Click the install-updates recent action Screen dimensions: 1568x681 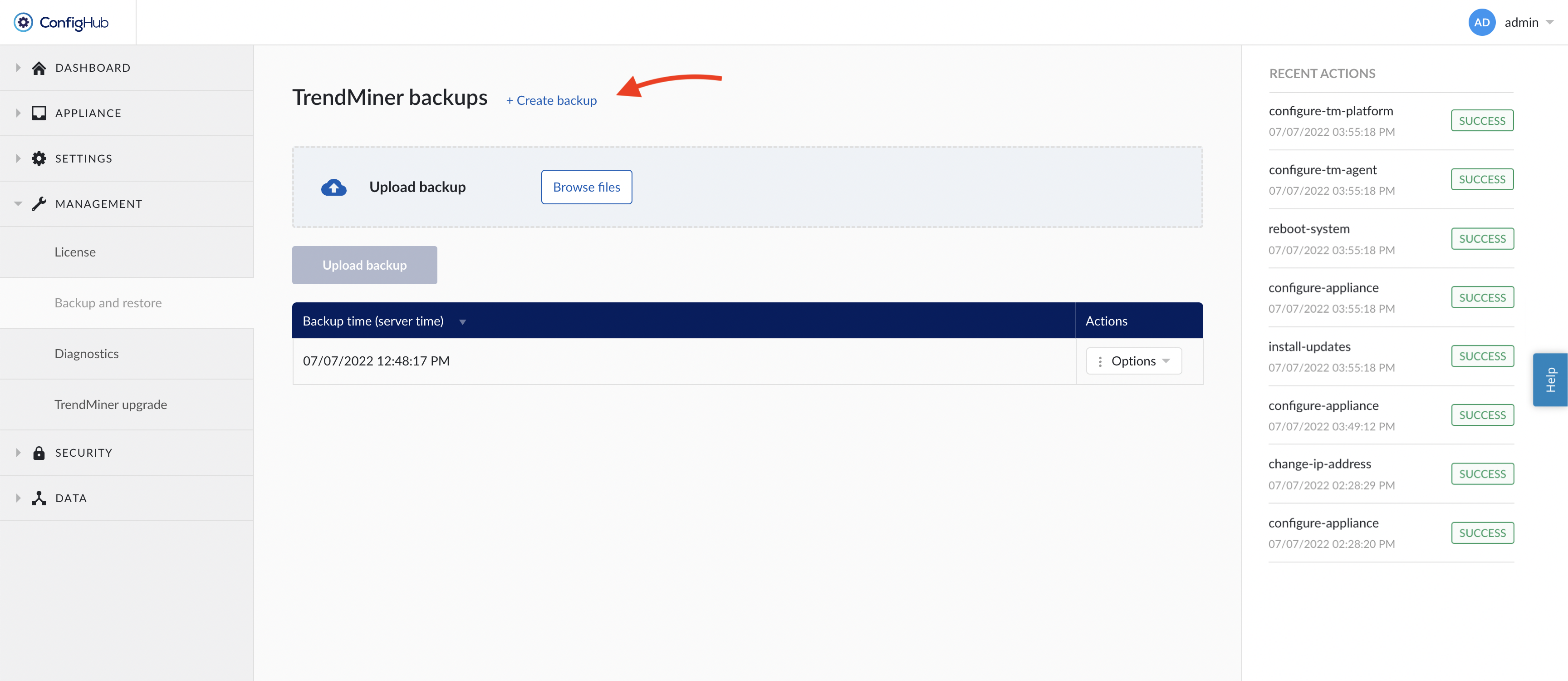tap(1309, 346)
